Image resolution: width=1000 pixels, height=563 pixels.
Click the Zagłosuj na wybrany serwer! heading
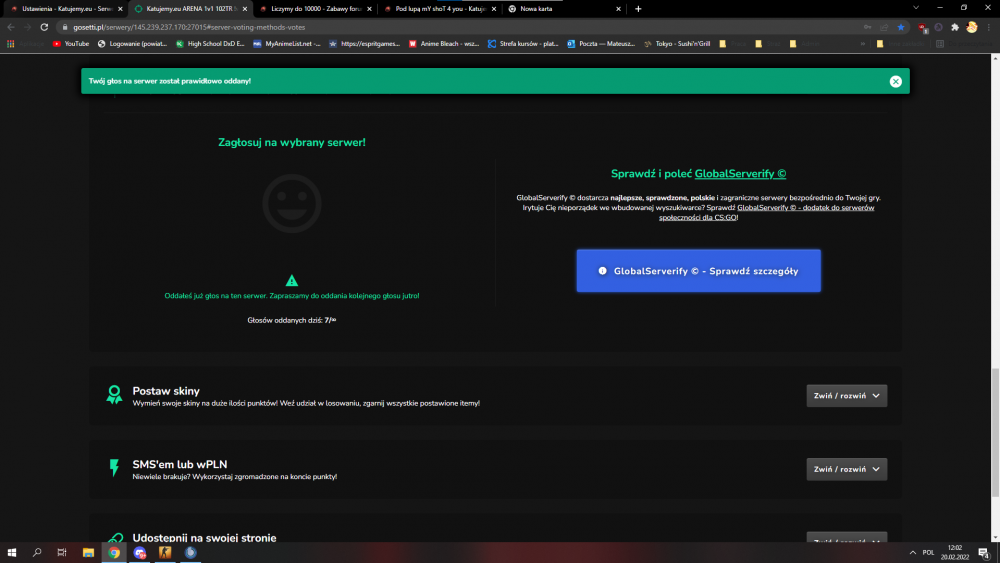(291, 142)
